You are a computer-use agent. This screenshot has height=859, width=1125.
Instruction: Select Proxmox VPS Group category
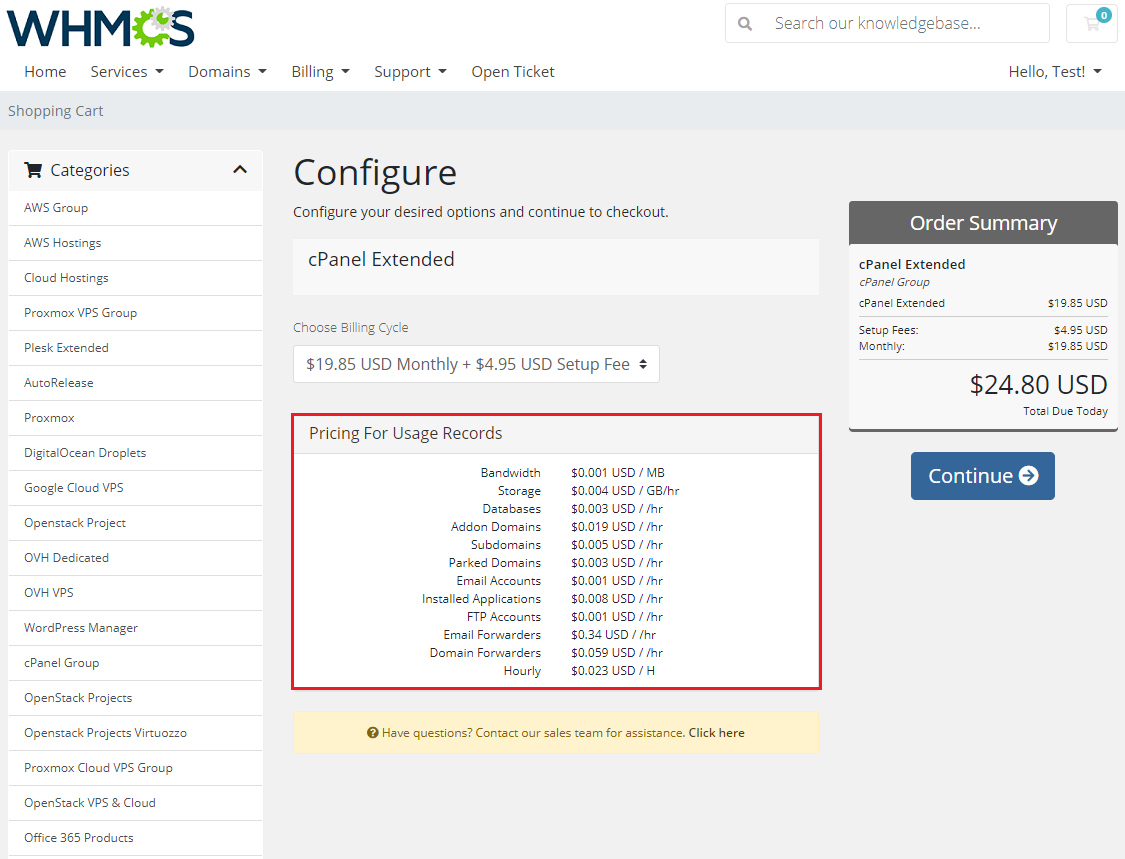point(136,313)
